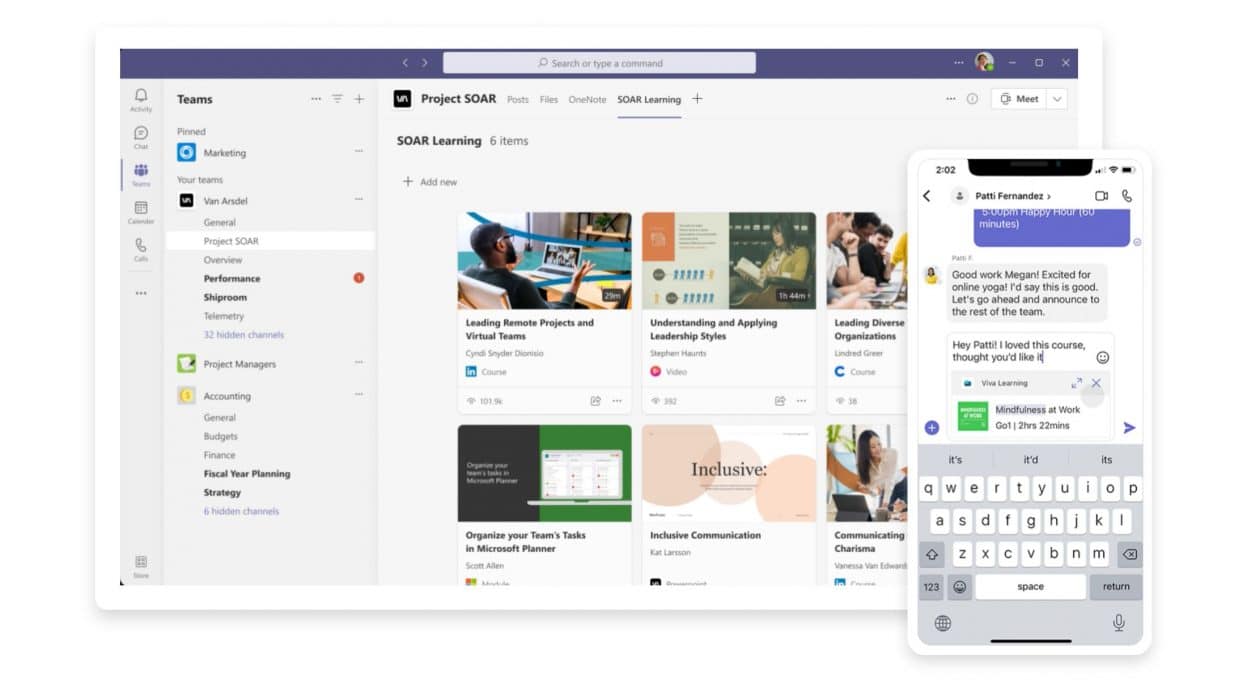
Task: Open the profile avatar in the title bar
Action: coord(984,62)
